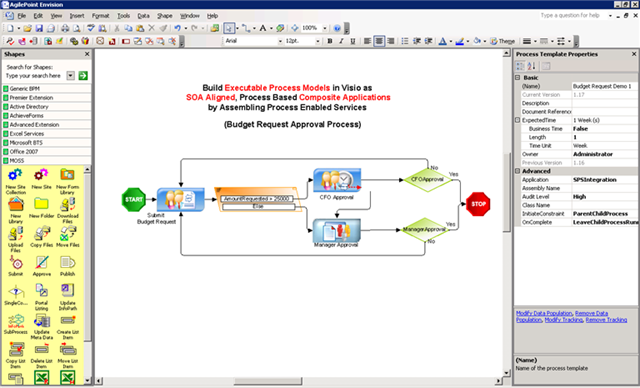640x388 pixels.
Task: Open the Shape menu
Action: pos(165,16)
